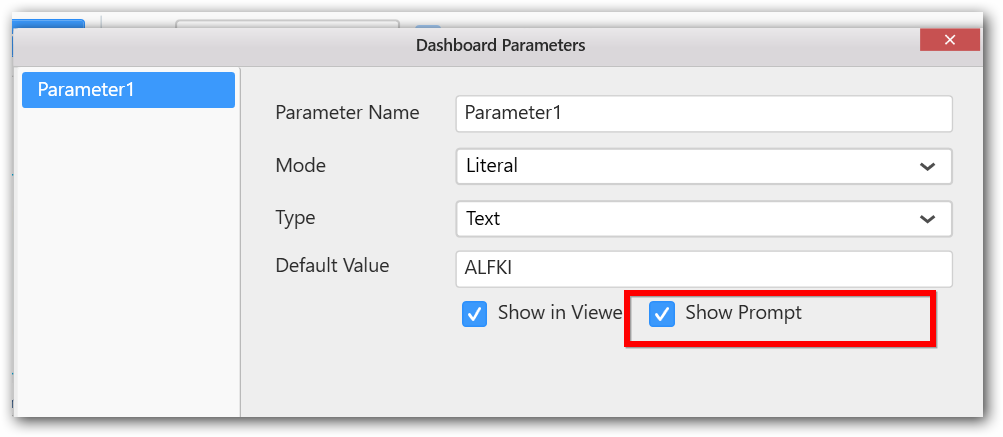Click the blue button behind the dialog's top-left
The width and height of the screenshot is (1003, 437).
point(48,23)
